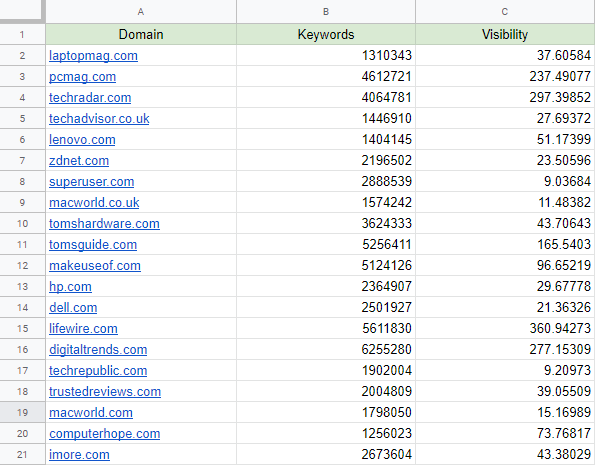Select keywords cell 2888539
Viewport: 595px width, 465px height.
click(x=326, y=181)
